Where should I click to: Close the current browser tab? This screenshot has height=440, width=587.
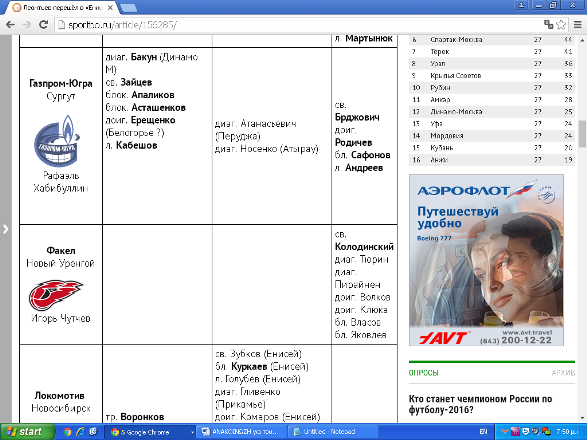110,7
